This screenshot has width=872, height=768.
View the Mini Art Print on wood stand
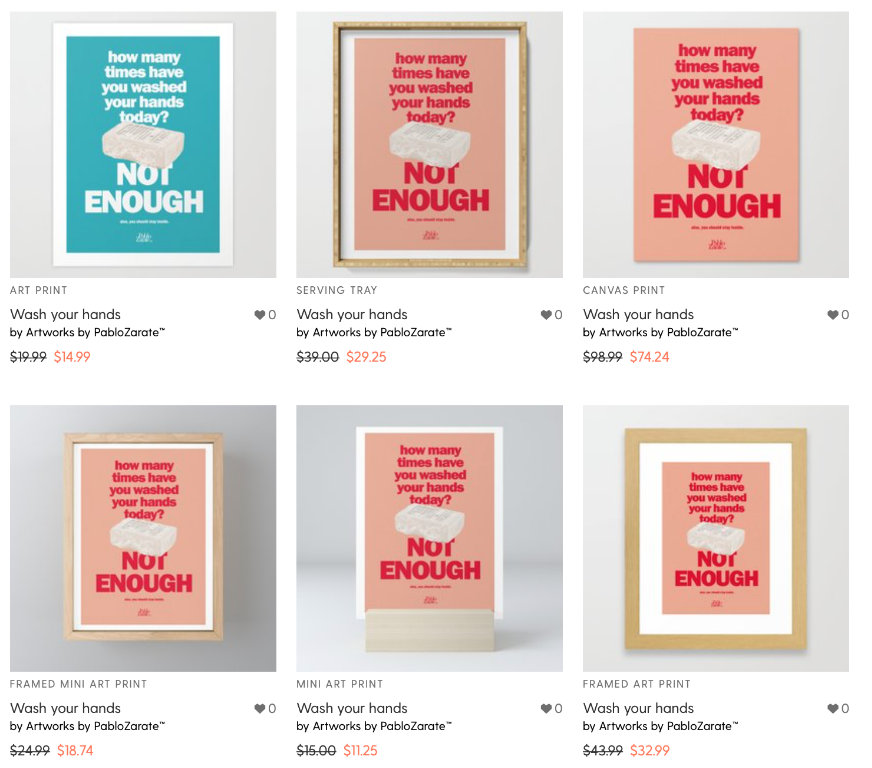[x=429, y=538]
